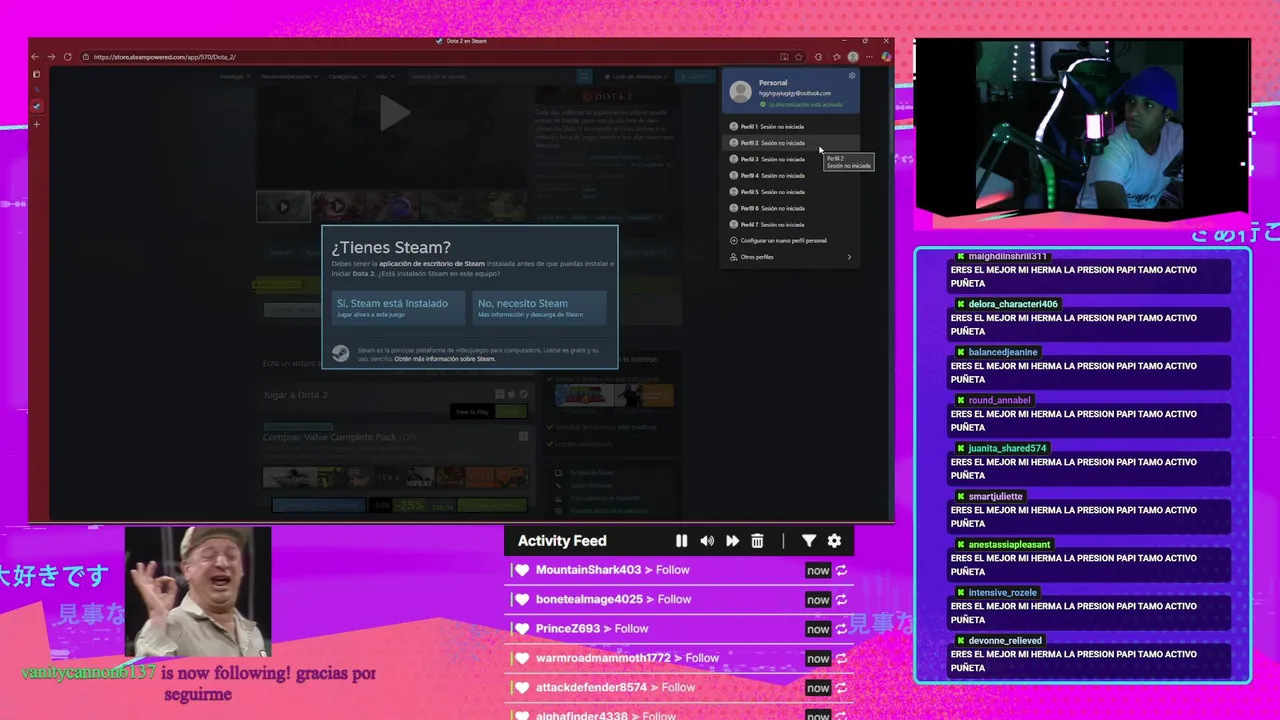Click 'Configurar un nuevo perfil personal'

[x=789, y=241]
